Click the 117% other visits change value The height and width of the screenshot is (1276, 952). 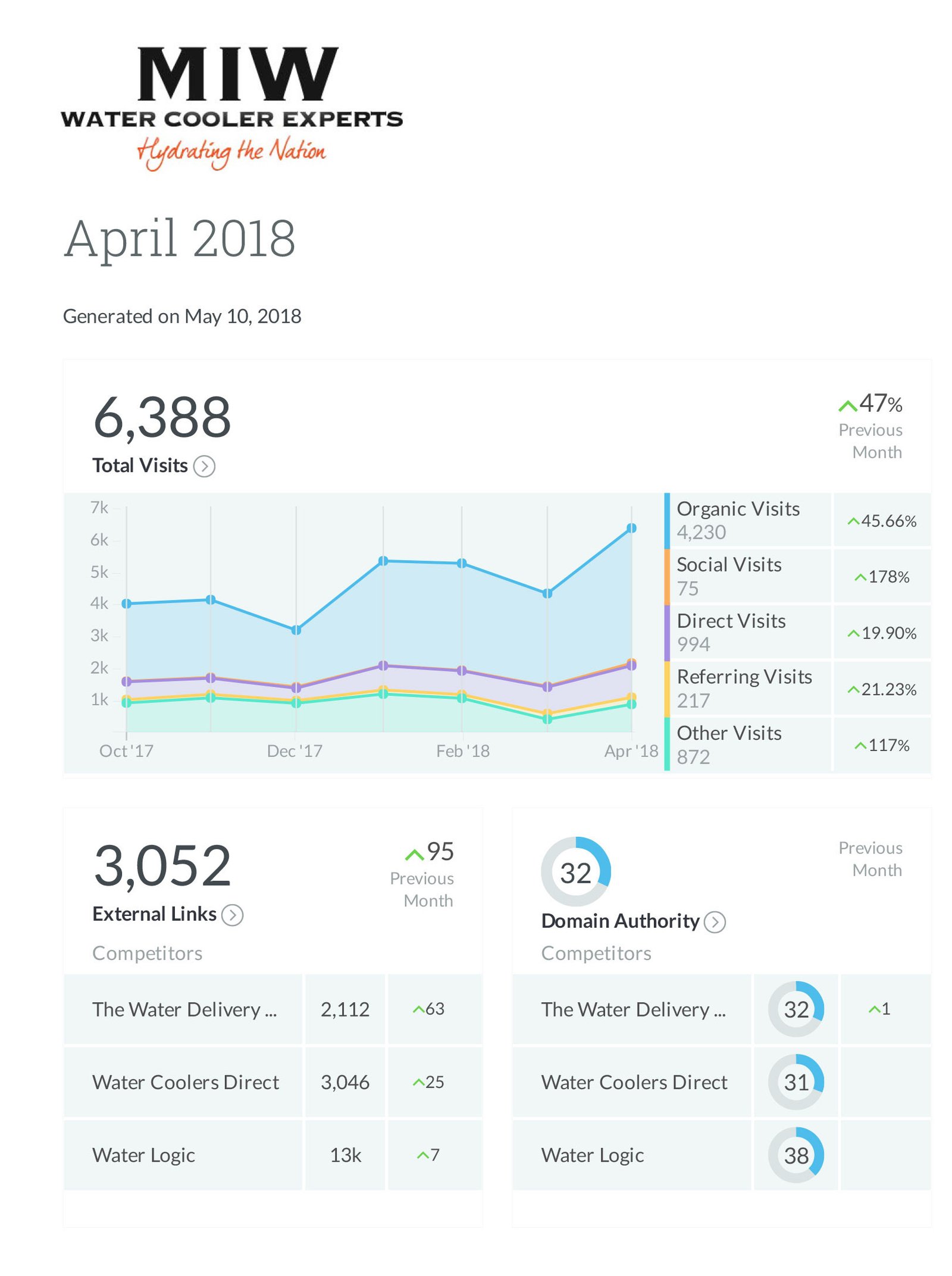(x=882, y=745)
